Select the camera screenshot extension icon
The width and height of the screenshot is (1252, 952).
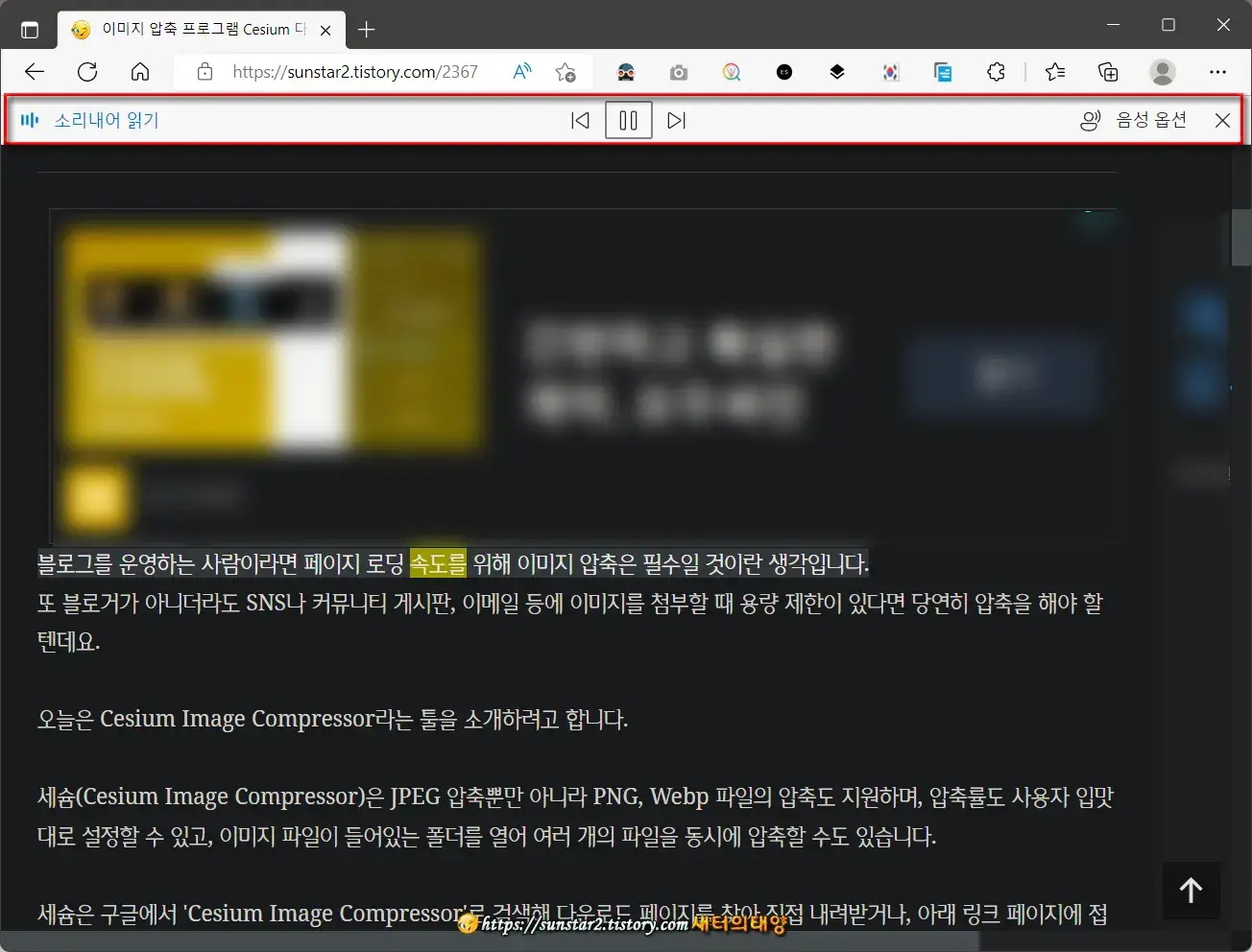coord(679,71)
